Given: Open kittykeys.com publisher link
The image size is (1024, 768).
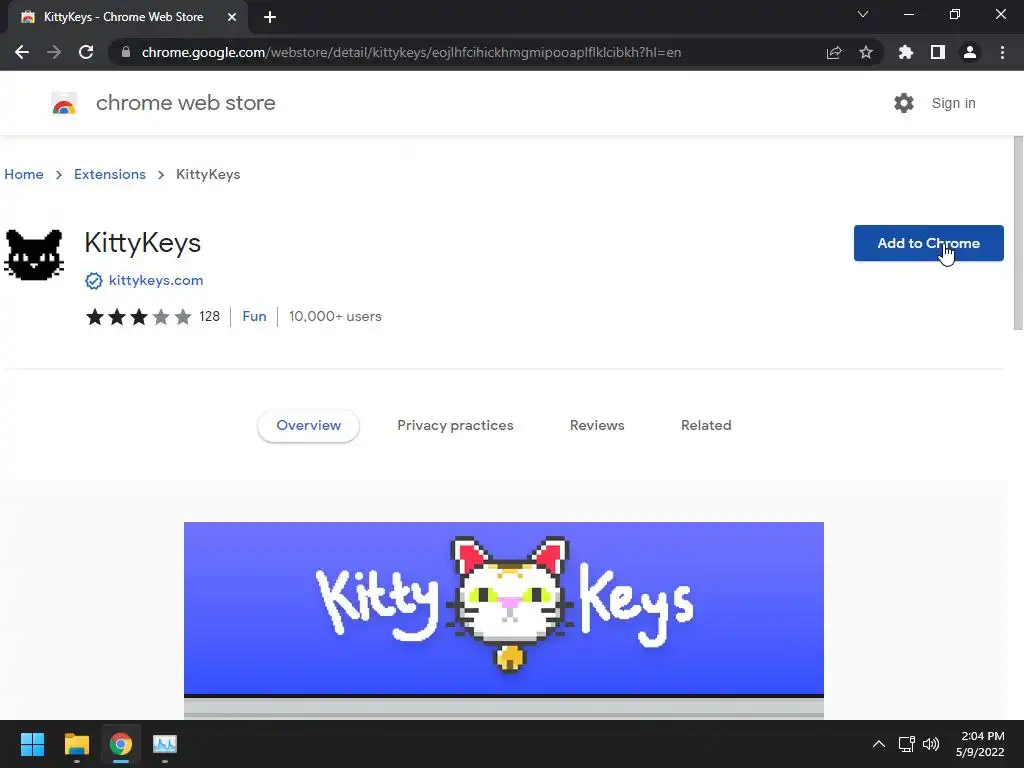Looking at the screenshot, I should pyautogui.click(x=156, y=280).
